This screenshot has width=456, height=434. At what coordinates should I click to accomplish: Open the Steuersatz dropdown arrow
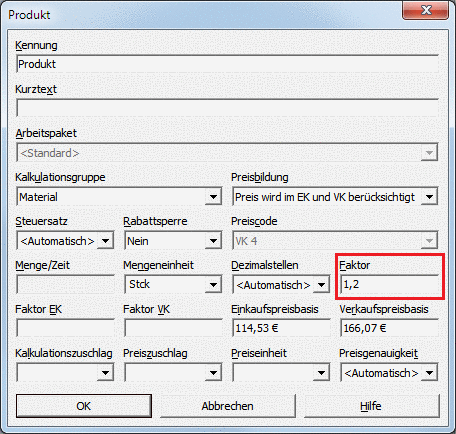pos(105,241)
